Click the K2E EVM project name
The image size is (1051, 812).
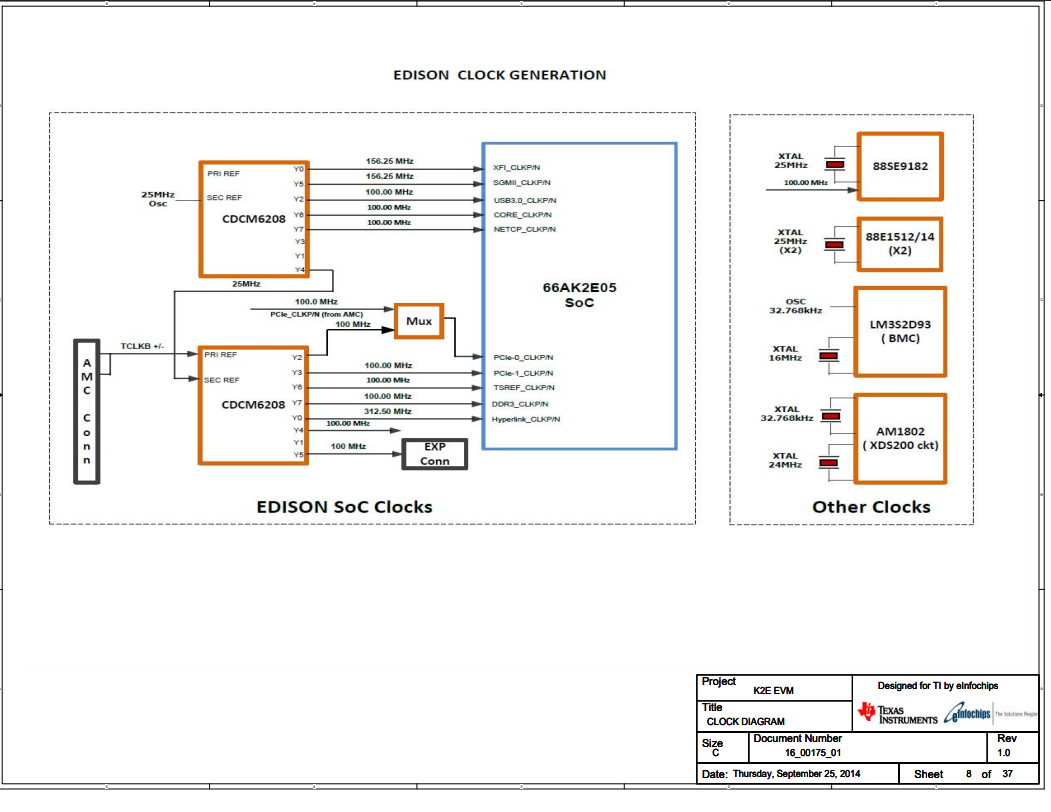tap(774, 691)
